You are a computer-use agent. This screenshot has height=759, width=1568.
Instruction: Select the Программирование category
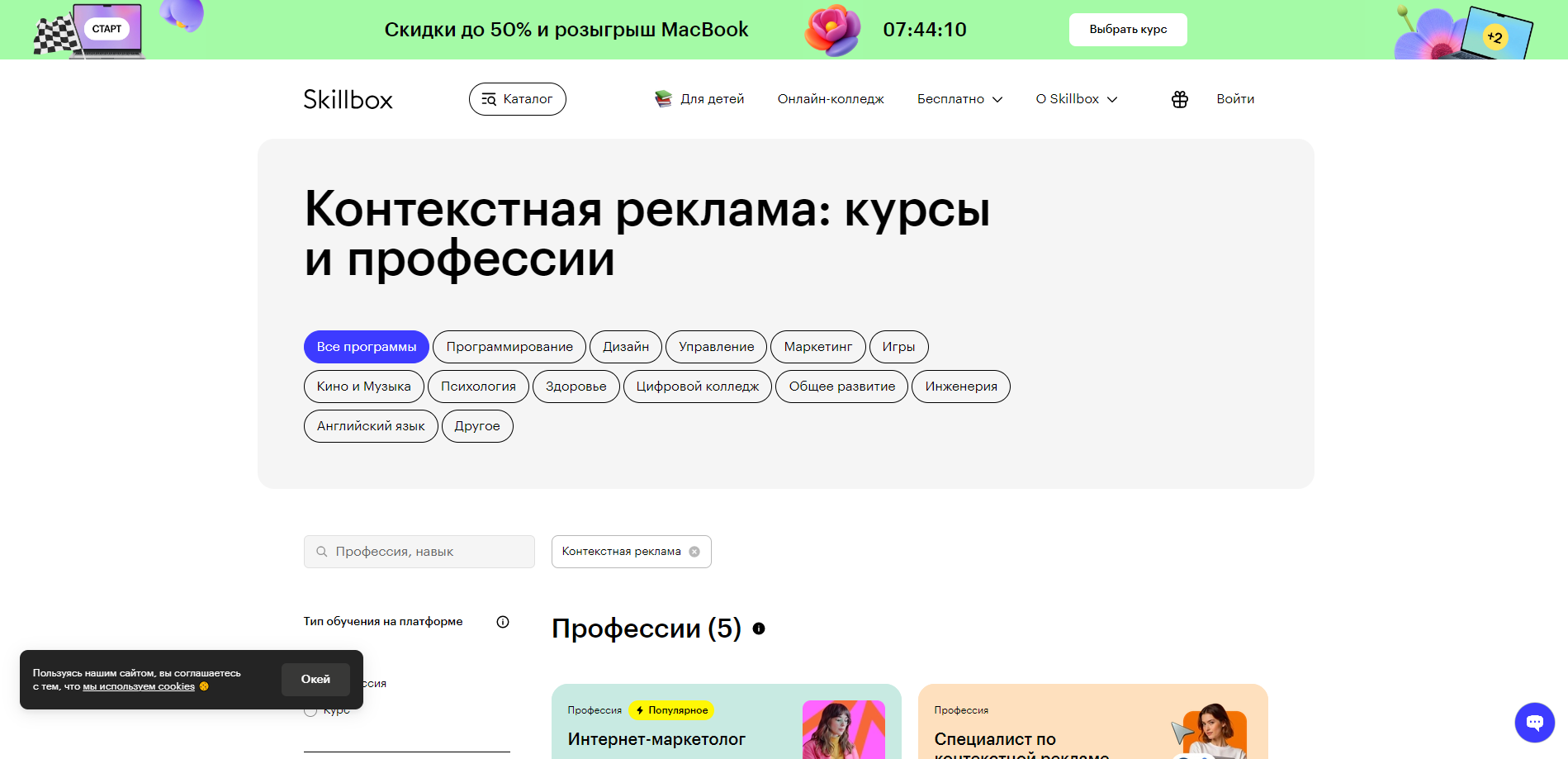[509, 347]
